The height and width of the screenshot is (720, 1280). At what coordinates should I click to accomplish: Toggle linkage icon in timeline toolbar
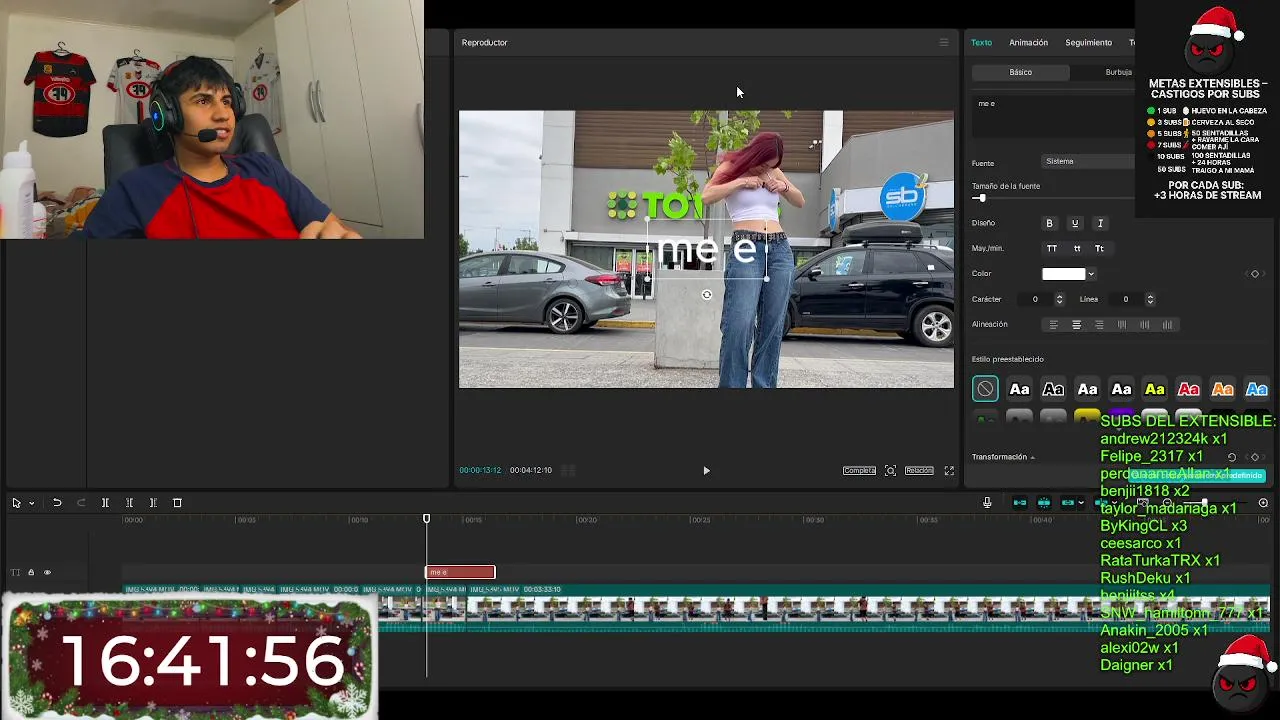coord(1068,503)
